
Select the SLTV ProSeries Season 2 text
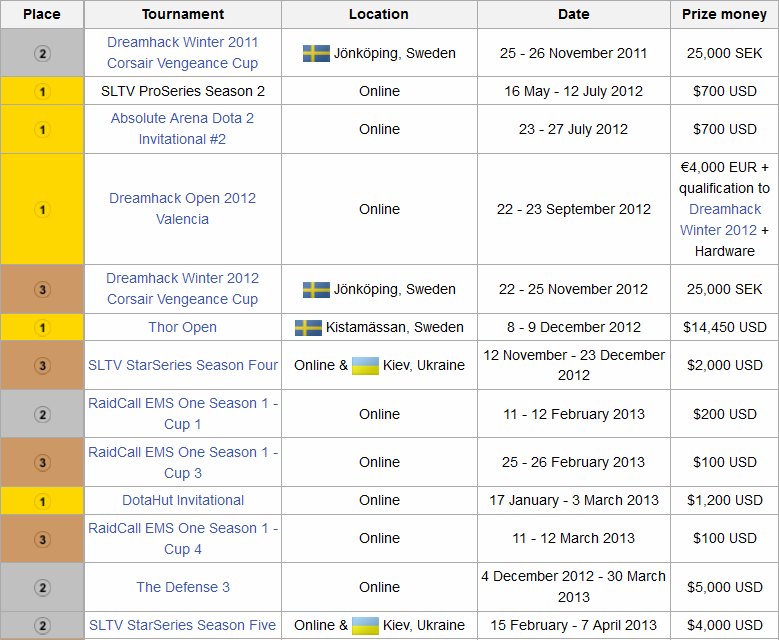pos(183,91)
